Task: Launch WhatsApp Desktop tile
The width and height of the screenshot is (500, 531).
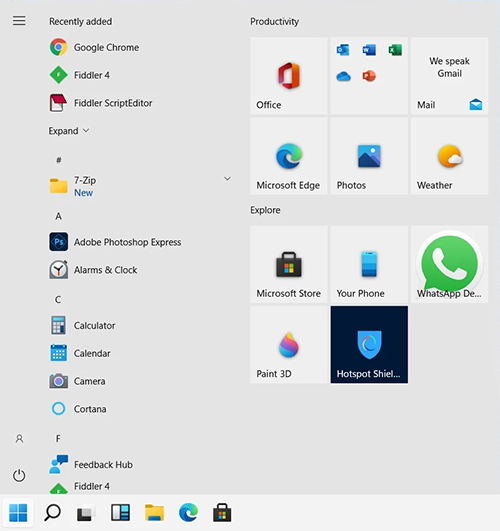Action: [x=450, y=264]
